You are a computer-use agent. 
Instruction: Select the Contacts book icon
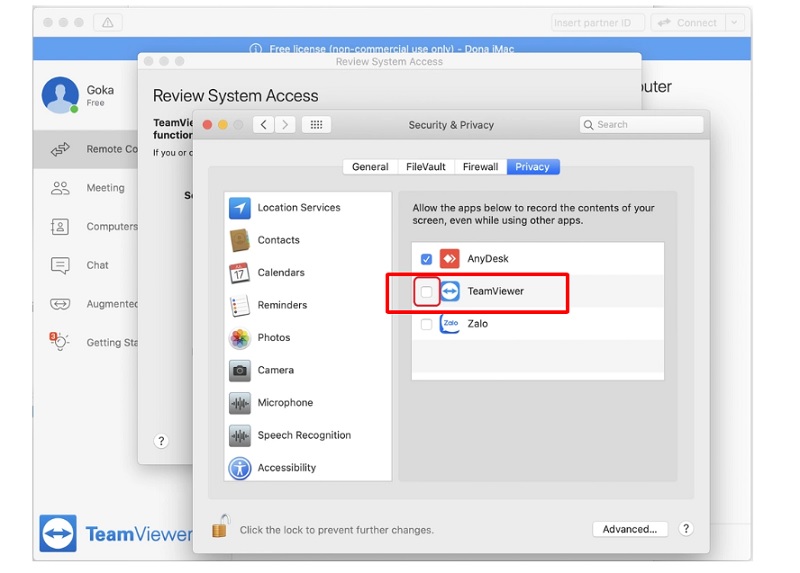[x=239, y=240]
